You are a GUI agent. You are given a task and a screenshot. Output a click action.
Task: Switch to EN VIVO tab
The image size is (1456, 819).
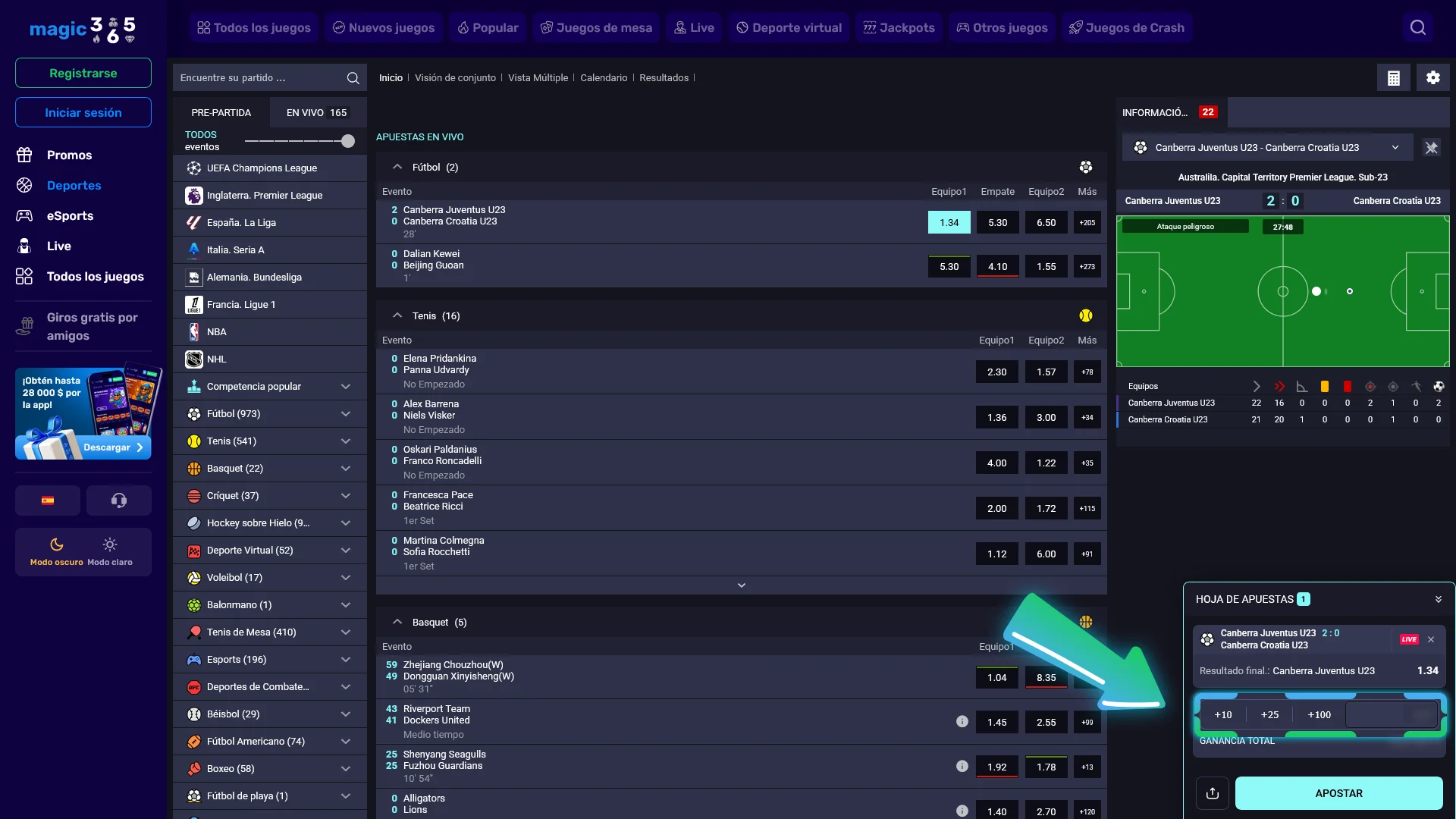coord(317,112)
